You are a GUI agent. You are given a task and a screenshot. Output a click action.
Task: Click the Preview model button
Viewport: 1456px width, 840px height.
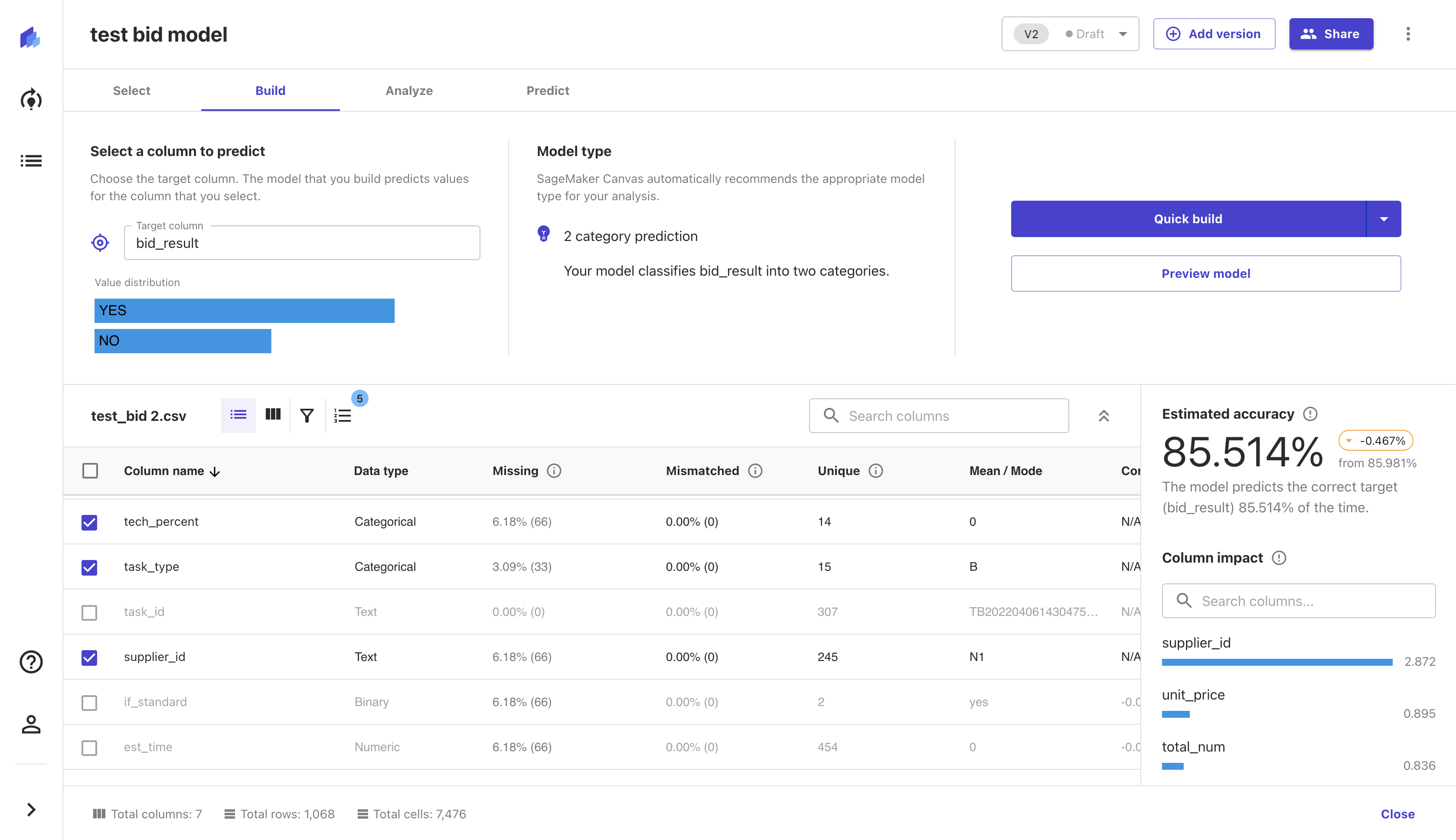tap(1205, 273)
